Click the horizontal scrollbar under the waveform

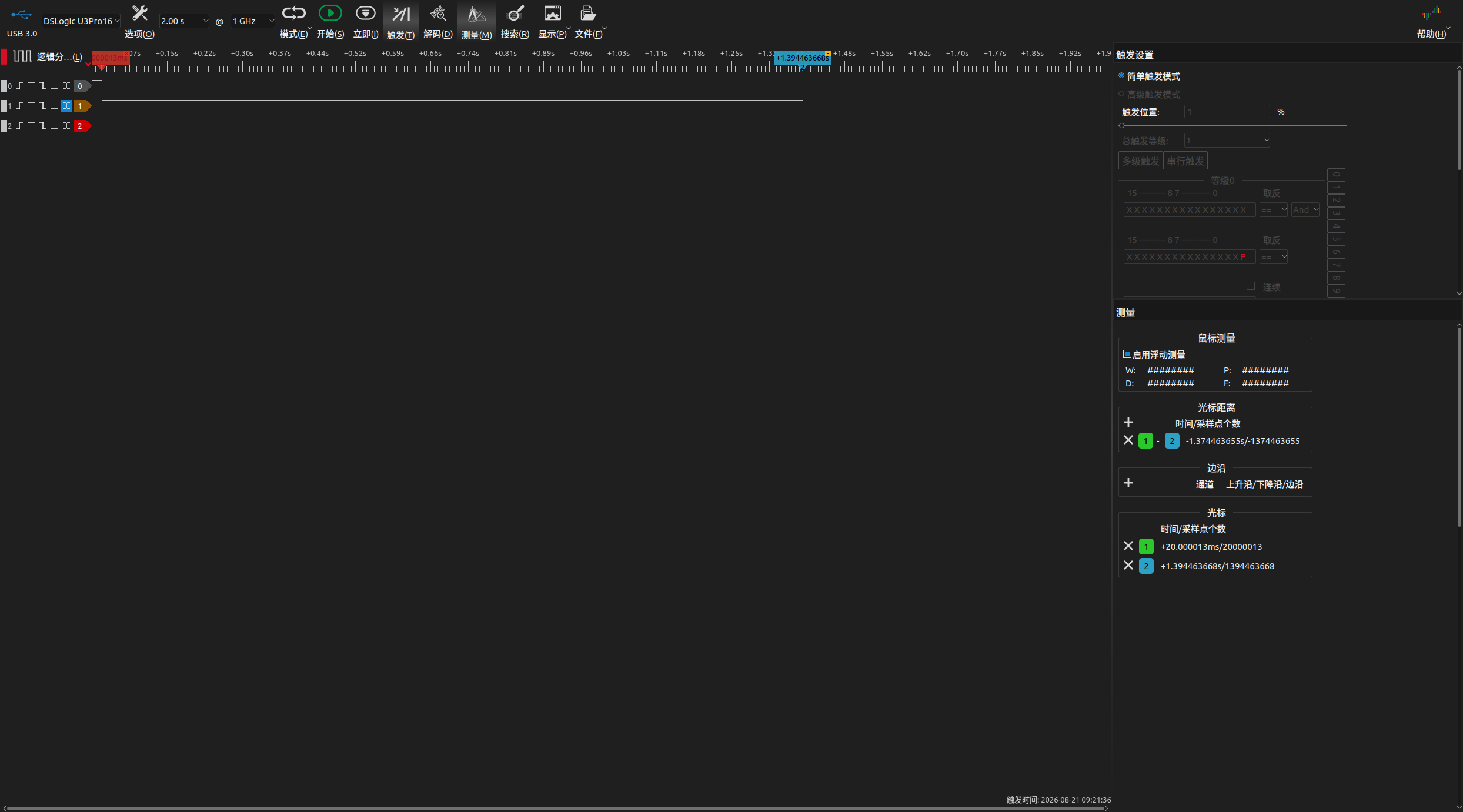[x=555, y=808]
